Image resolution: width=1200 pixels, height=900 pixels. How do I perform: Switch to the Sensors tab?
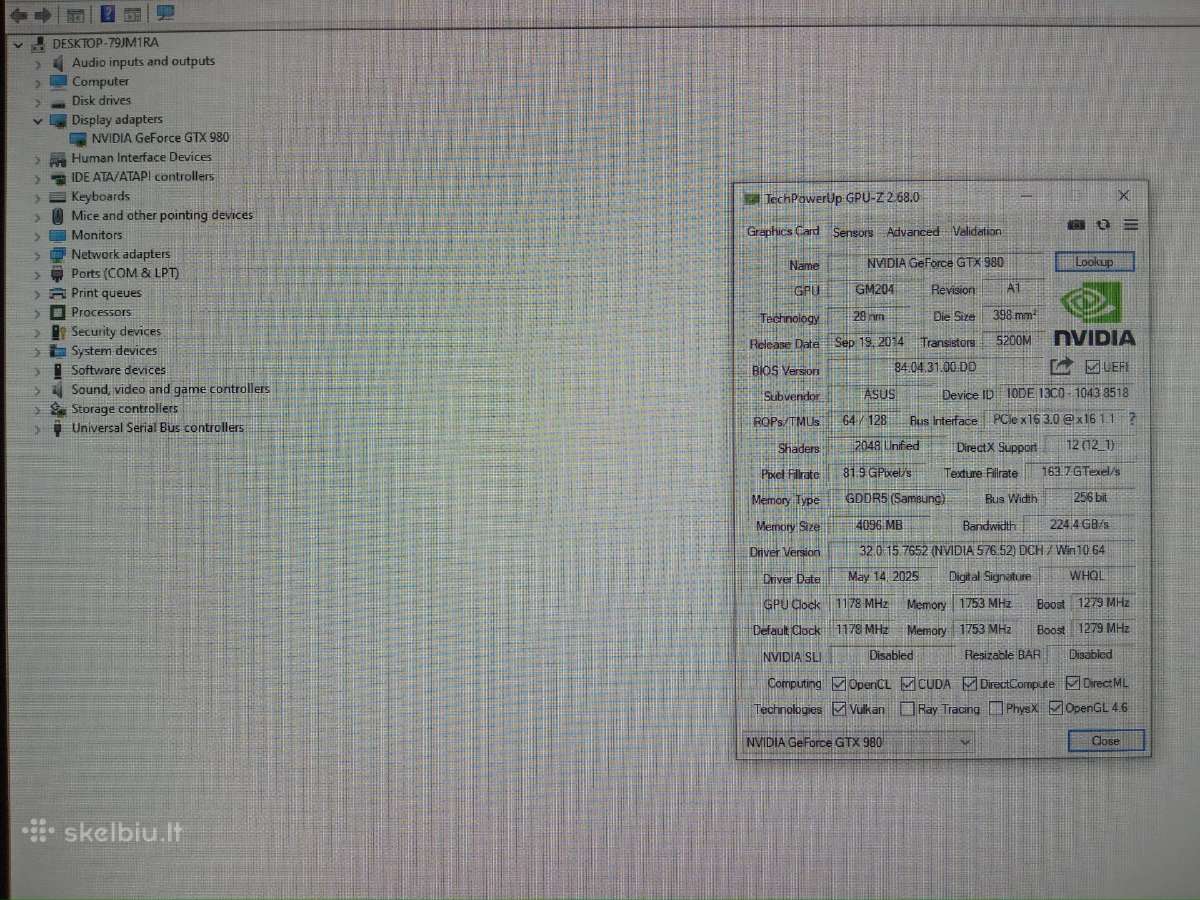853,232
